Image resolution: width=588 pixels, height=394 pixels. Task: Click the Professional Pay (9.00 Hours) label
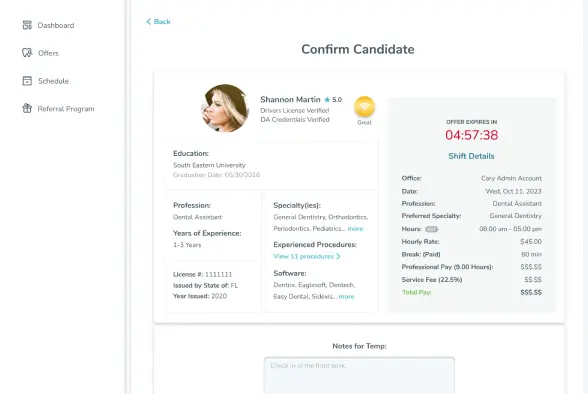[x=447, y=267]
